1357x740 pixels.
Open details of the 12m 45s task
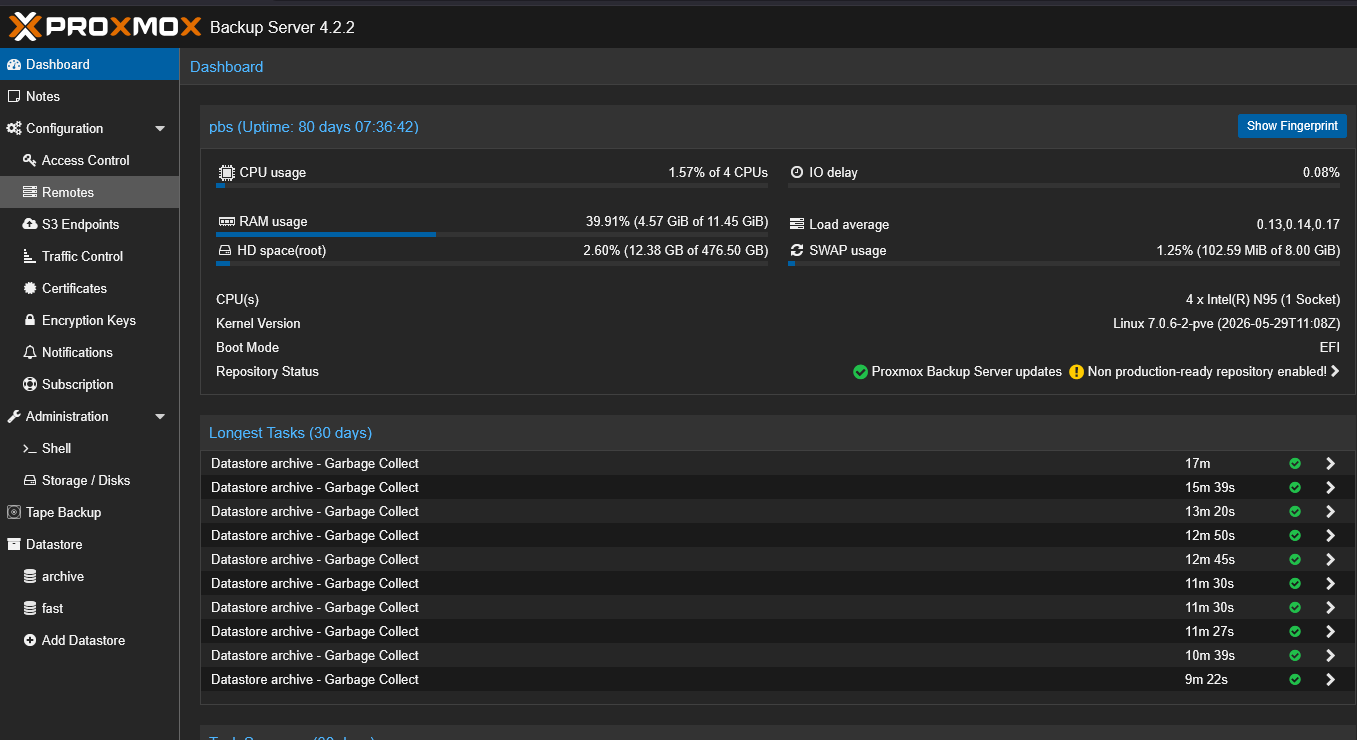pyautogui.click(x=1330, y=559)
